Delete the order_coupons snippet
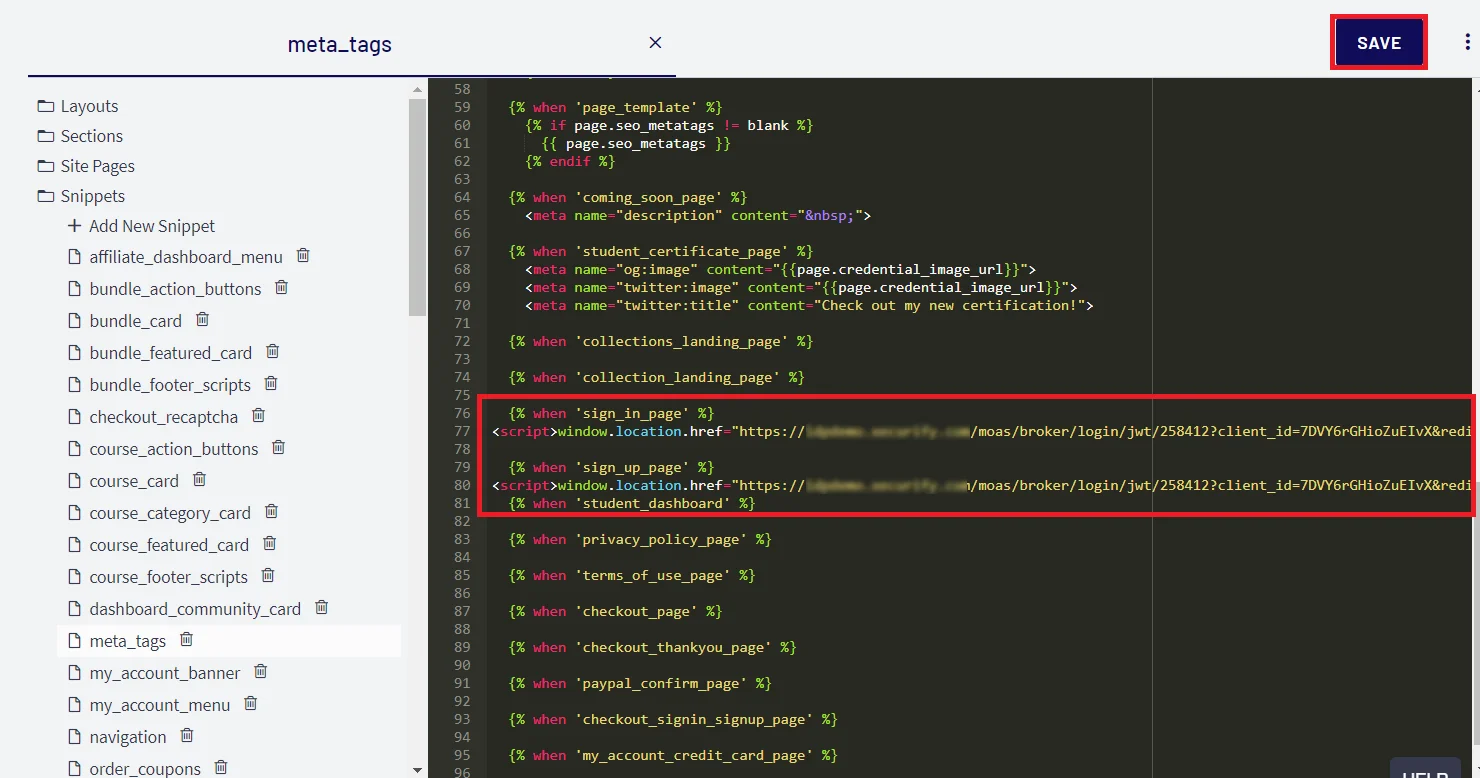Screen dimensions: 1480x778 tap(220, 768)
